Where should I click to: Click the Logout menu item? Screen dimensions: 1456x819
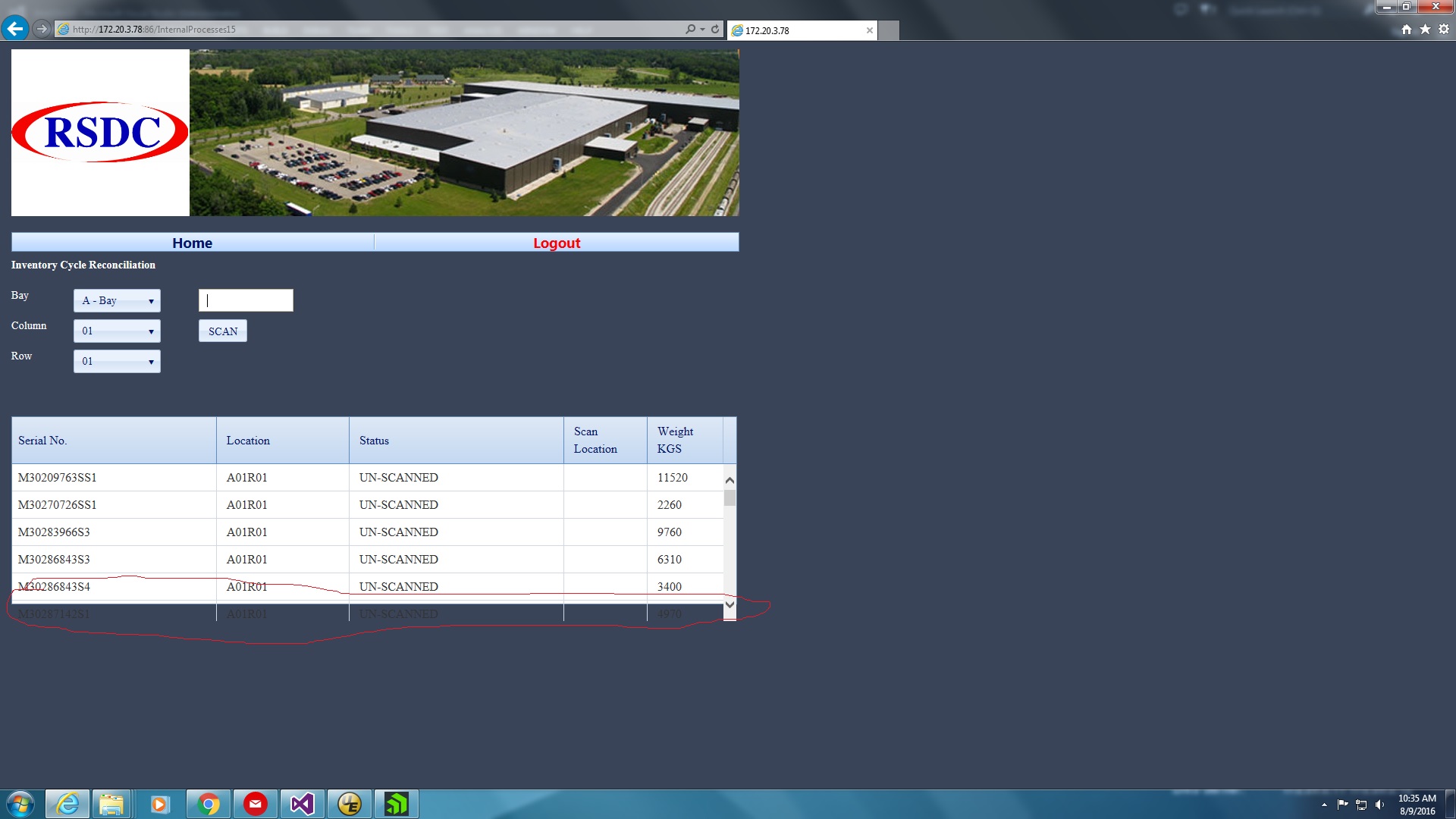[x=556, y=243]
